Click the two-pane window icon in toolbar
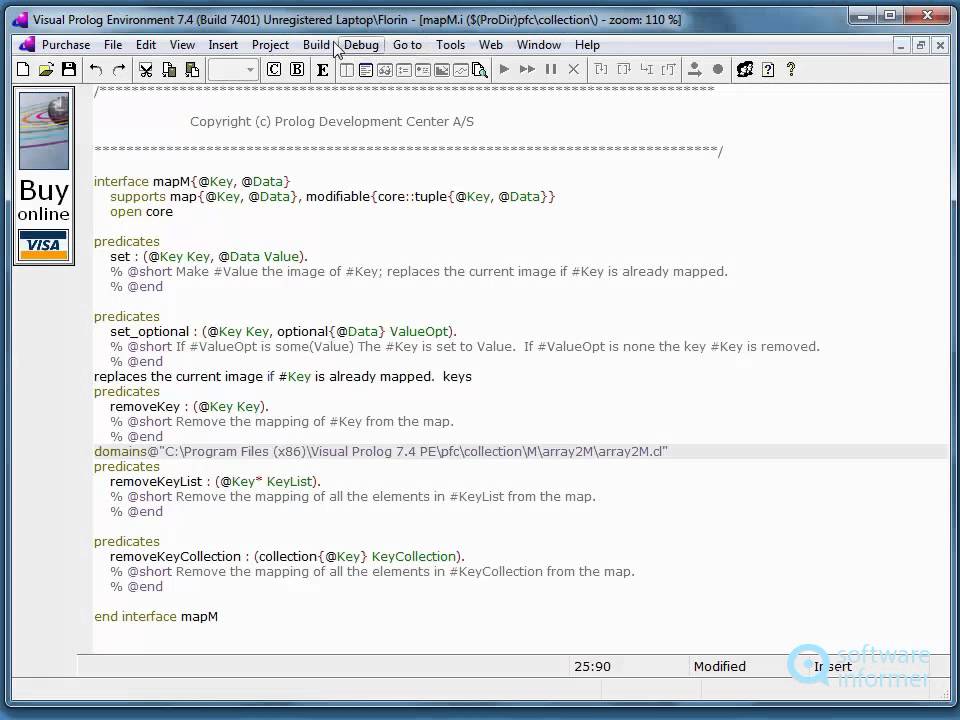The width and height of the screenshot is (960, 720). [347, 70]
